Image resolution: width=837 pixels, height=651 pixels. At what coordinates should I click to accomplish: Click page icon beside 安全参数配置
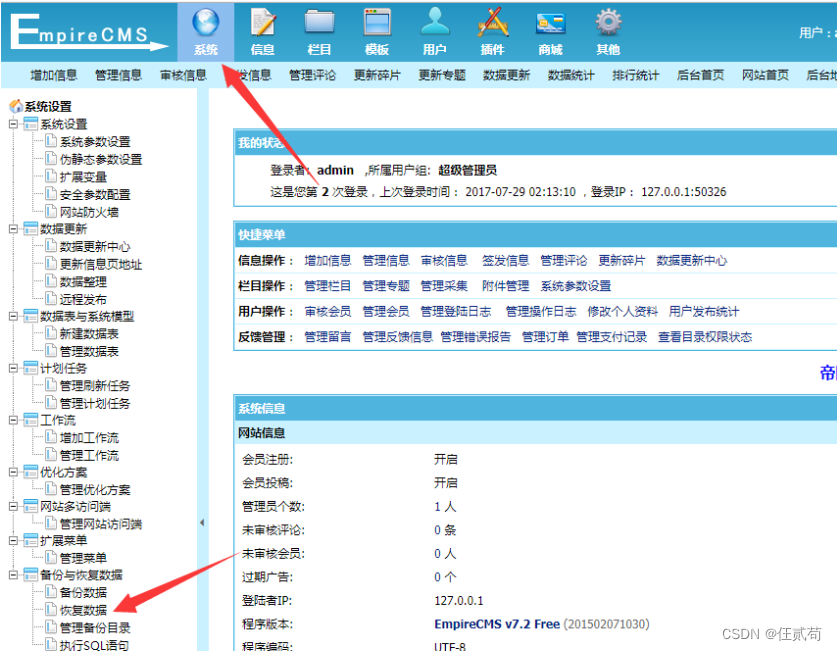pos(51,194)
